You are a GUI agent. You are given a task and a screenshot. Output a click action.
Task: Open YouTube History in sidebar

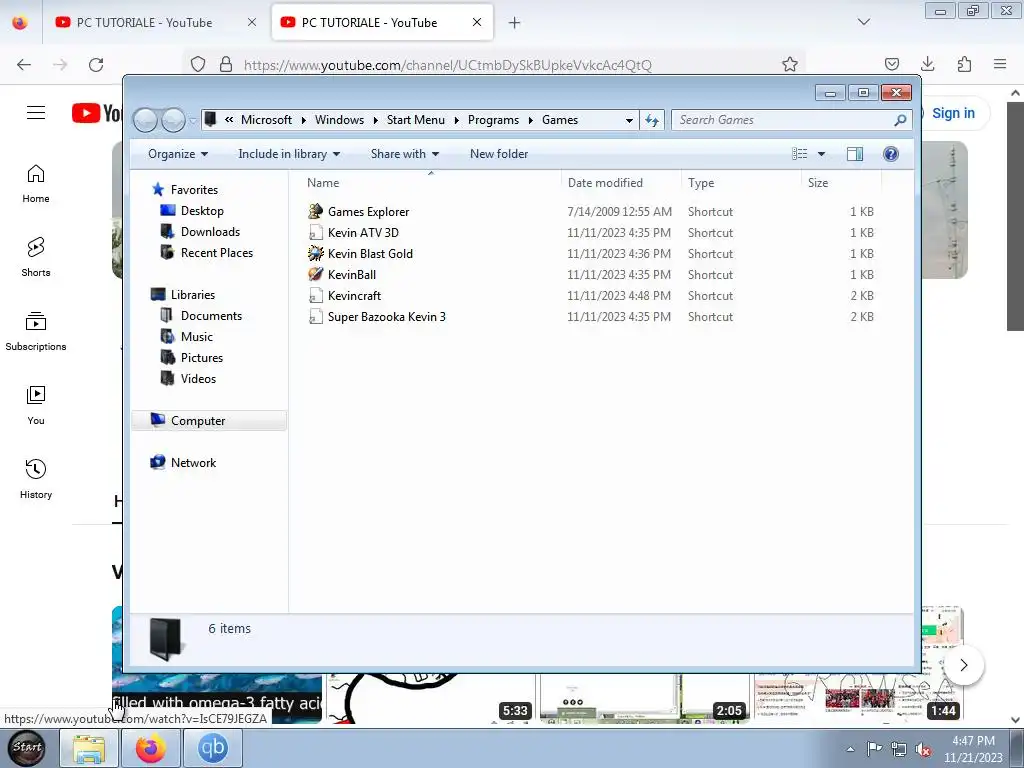pyautogui.click(x=36, y=479)
